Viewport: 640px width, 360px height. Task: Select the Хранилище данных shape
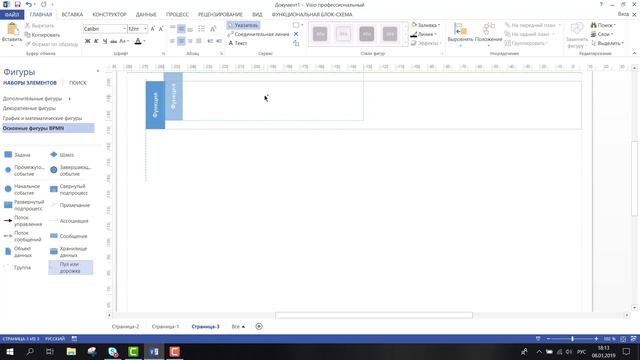tap(69, 252)
